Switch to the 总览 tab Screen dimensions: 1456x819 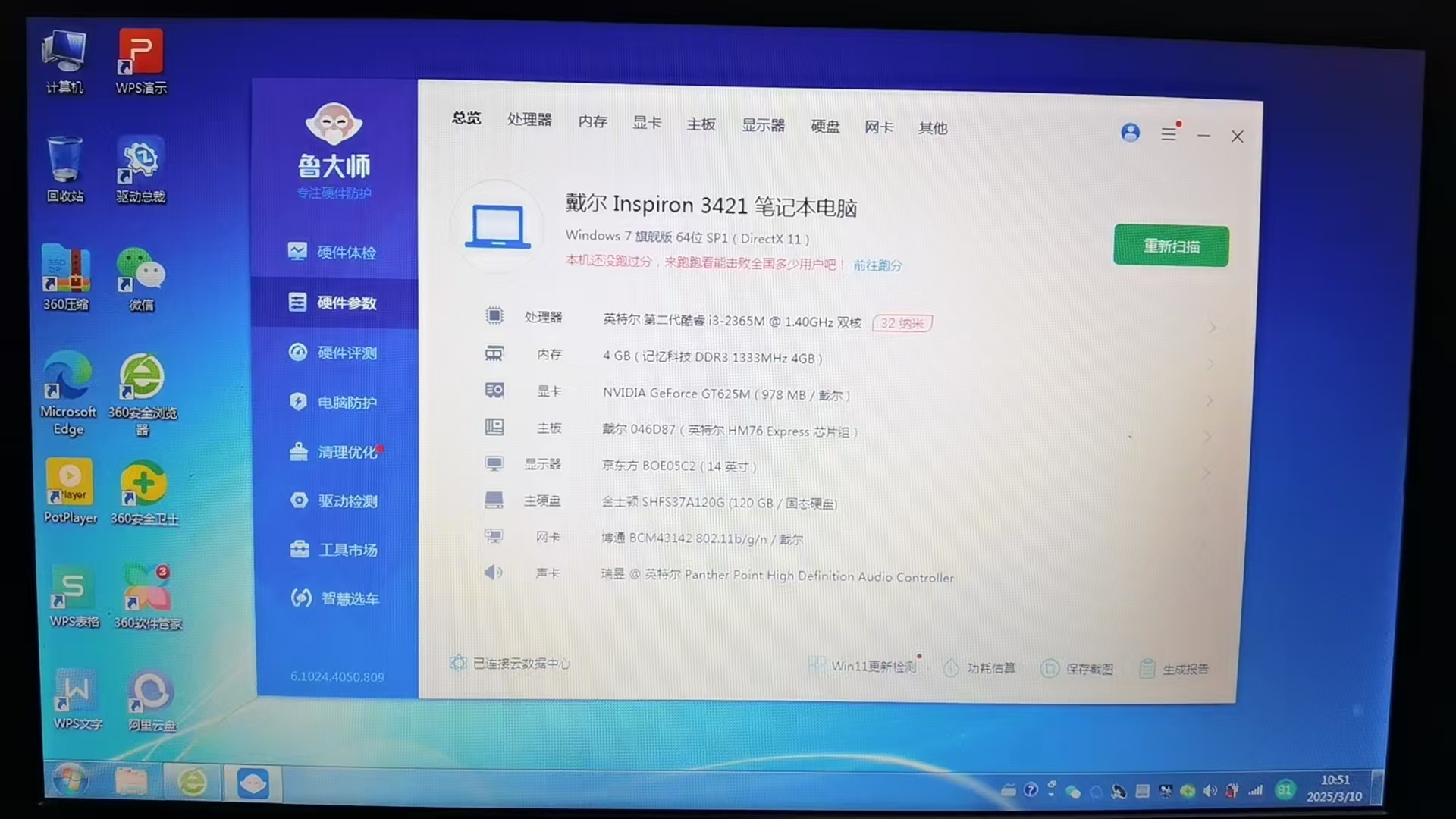pyautogui.click(x=466, y=118)
